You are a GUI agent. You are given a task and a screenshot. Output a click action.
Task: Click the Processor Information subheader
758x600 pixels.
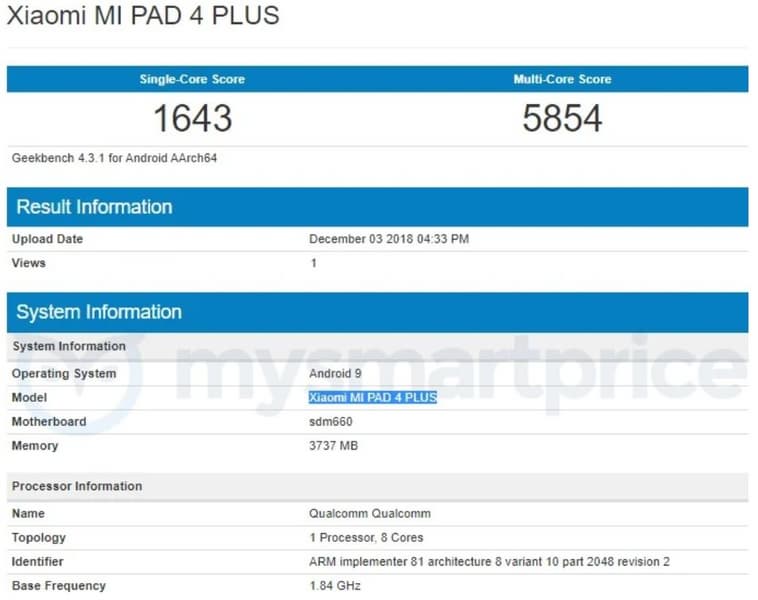(378, 486)
